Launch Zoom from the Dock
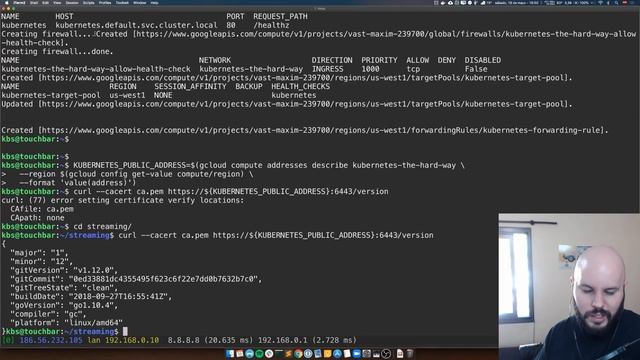Screen dimensions: 640x360 coord(356,353)
